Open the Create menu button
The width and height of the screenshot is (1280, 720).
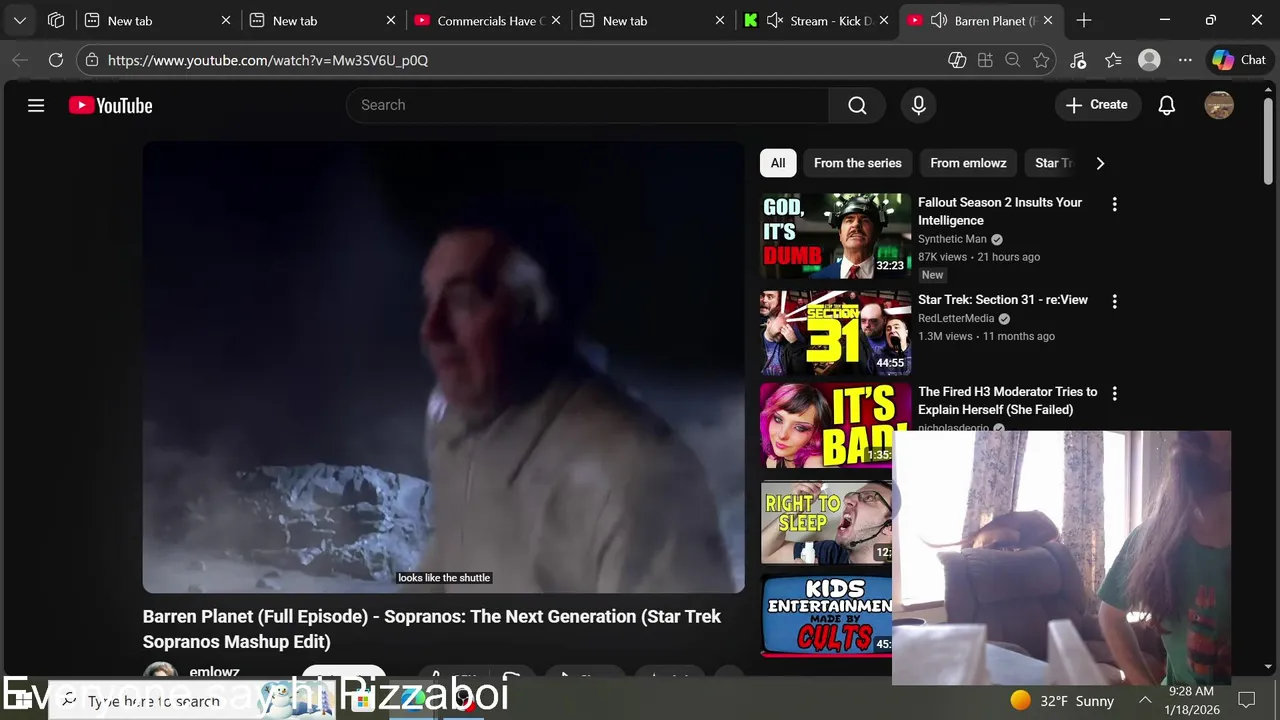click(1098, 105)
